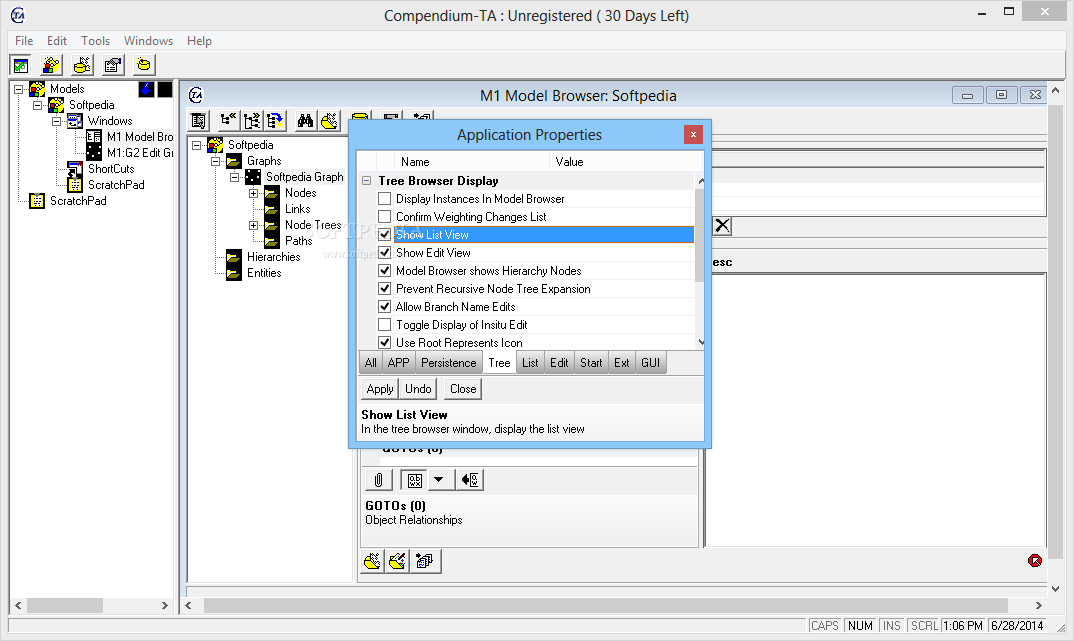
Task: Expand the Nodes folder
Action: [x=253, y=193]
